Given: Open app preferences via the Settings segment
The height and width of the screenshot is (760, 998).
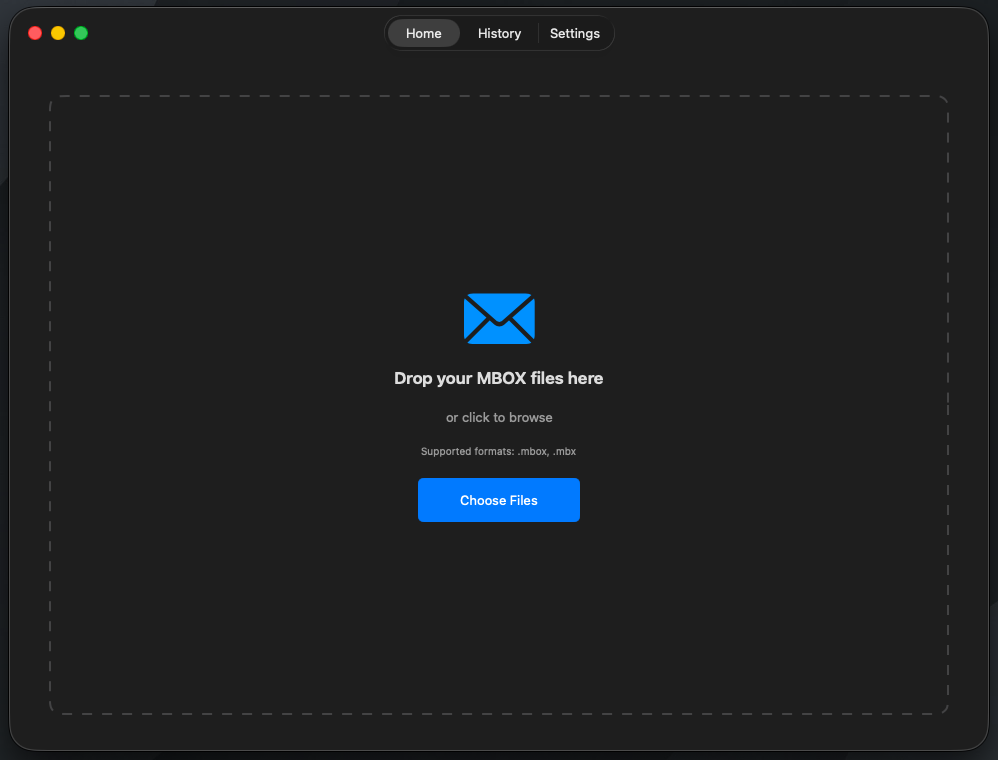Looking at the screenshot, I should tap(575, 33).
